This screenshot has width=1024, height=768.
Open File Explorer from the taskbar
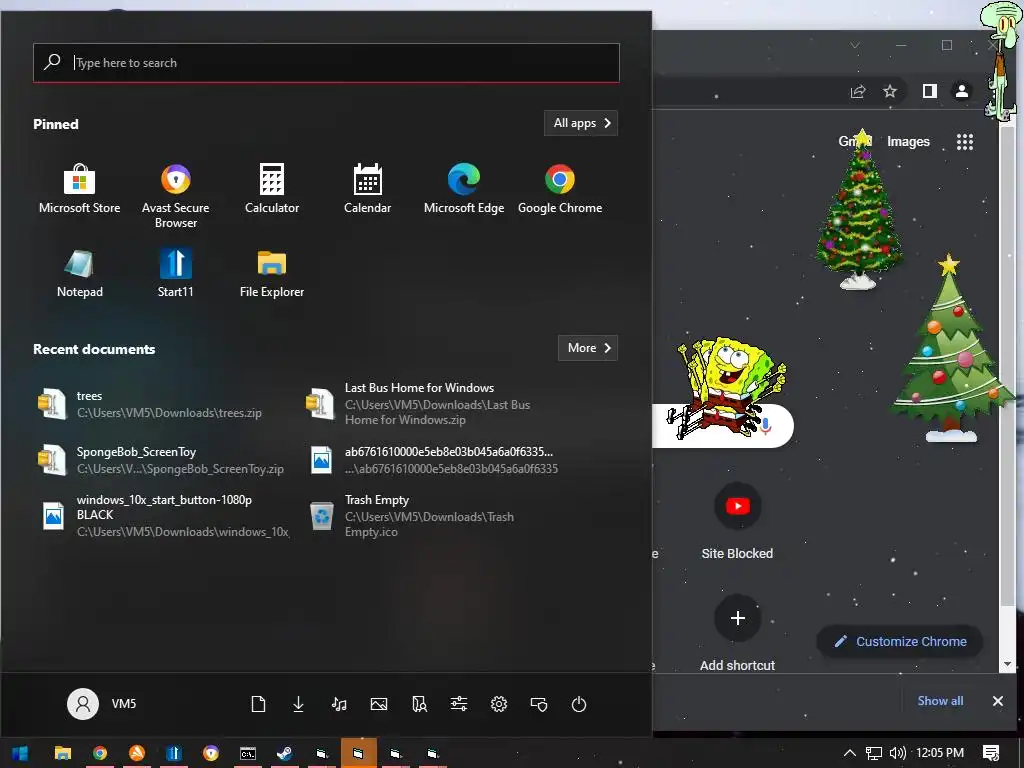coord(63,753)
